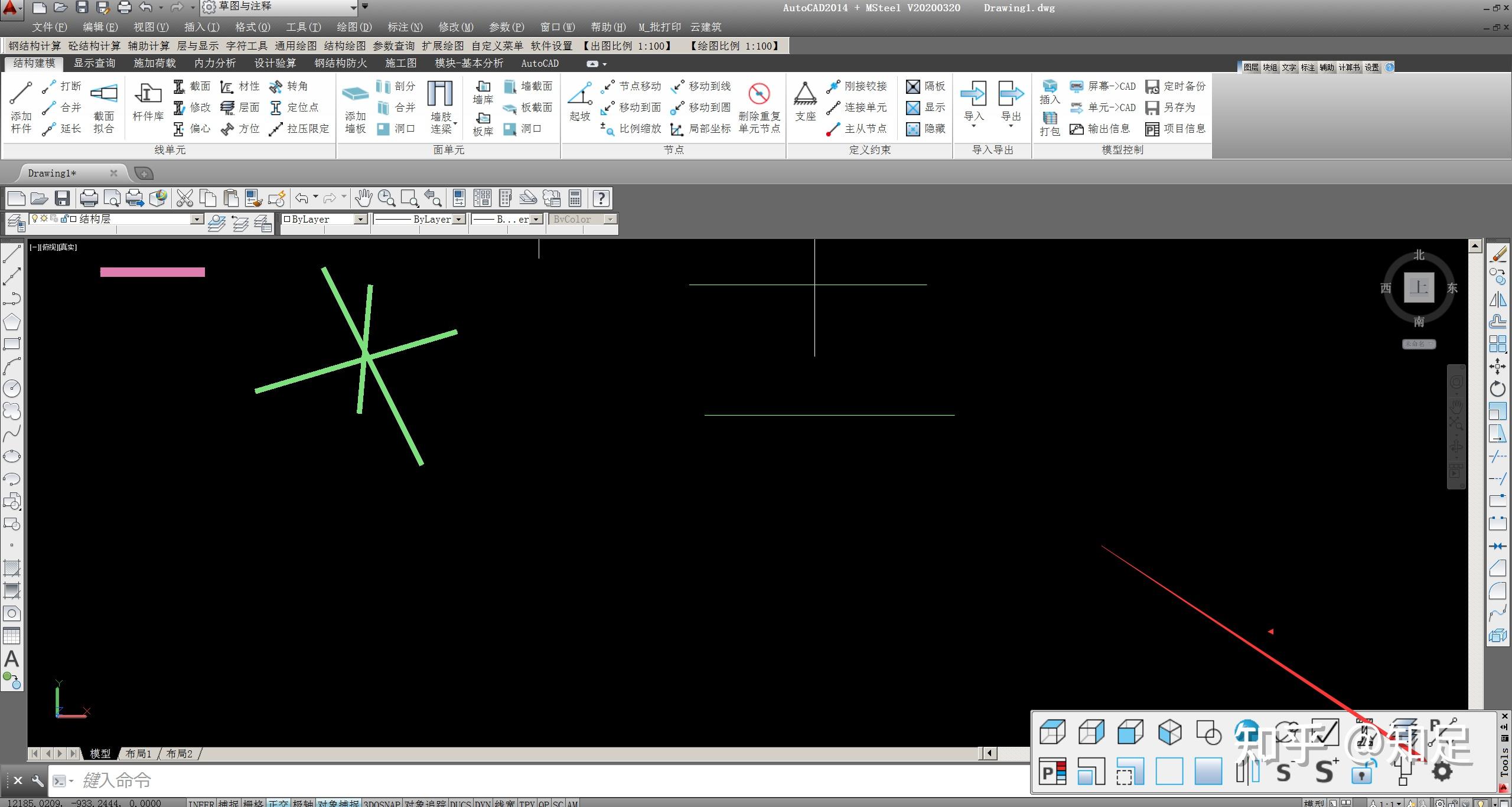Open the 格式(O) menu
Screen dimensions: 1512x807
click(x=252, y=27)
